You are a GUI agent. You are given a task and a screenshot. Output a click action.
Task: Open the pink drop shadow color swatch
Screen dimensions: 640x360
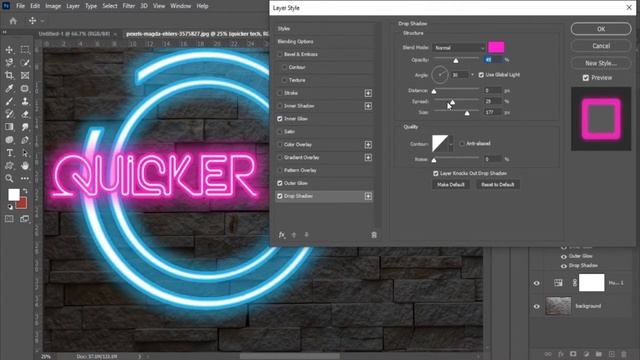coord(496,47)
